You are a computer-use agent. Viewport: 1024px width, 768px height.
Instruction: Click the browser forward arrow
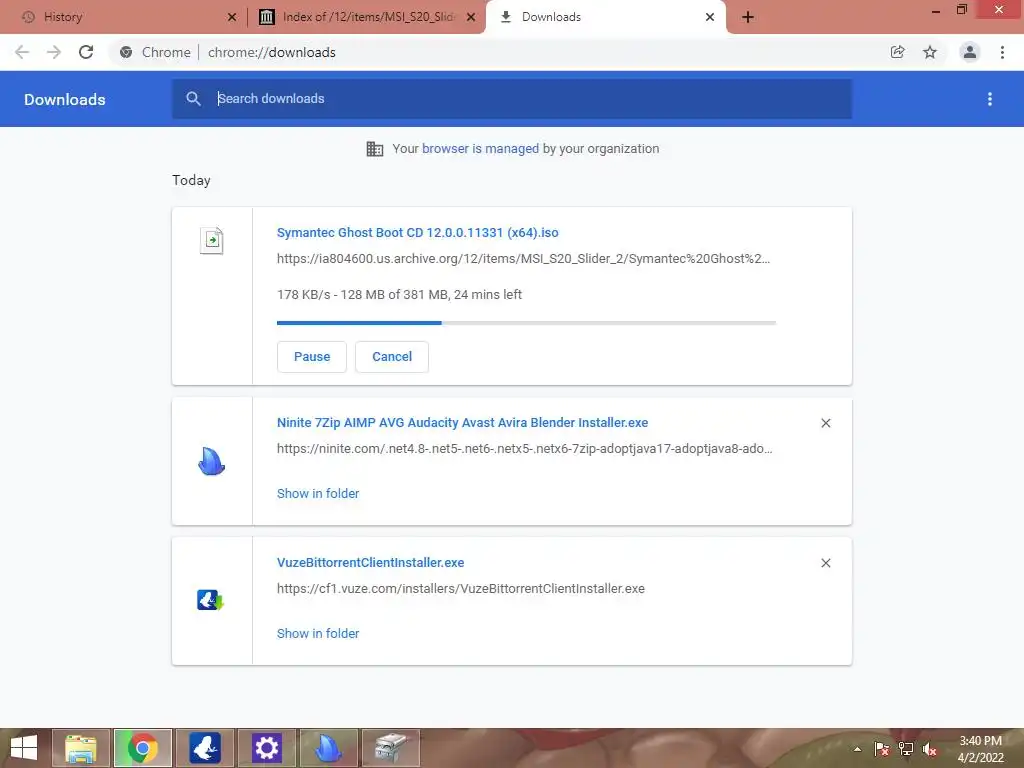click(x=54, y=52)
